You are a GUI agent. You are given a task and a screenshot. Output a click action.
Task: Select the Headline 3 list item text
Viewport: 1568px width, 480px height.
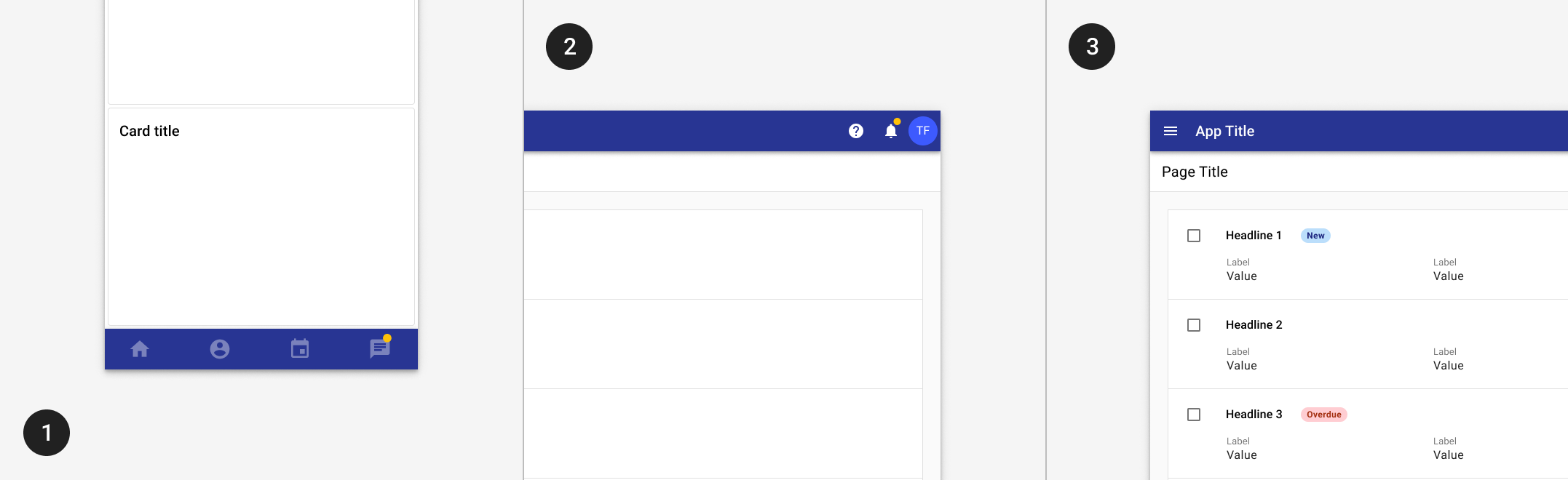click(1254, 415)
